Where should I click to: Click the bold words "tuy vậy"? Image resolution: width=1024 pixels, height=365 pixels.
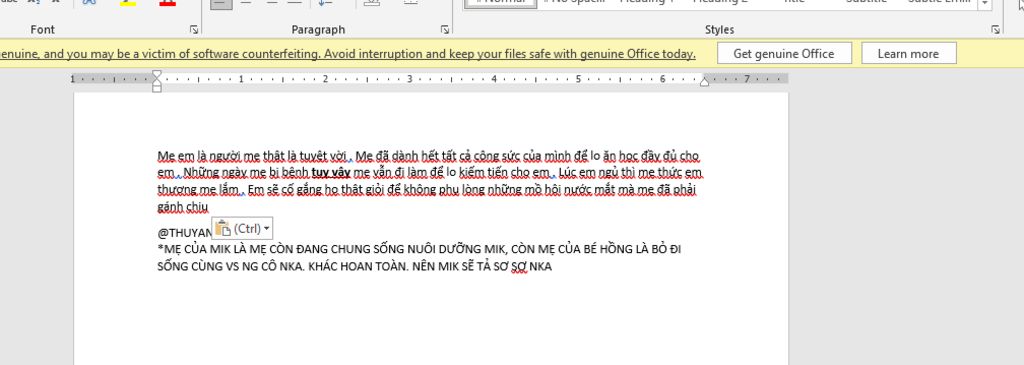331,173
